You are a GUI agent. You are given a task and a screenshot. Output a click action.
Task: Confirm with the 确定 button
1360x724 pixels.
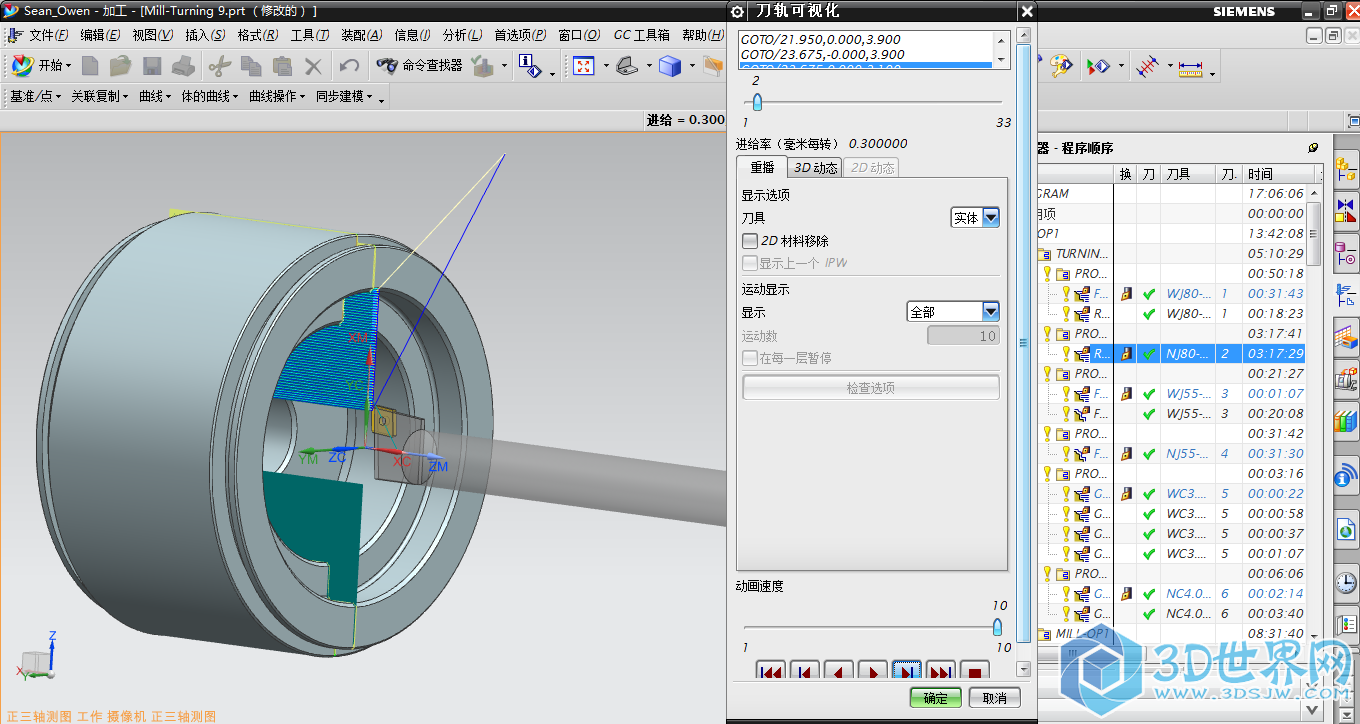coord(936,698)
